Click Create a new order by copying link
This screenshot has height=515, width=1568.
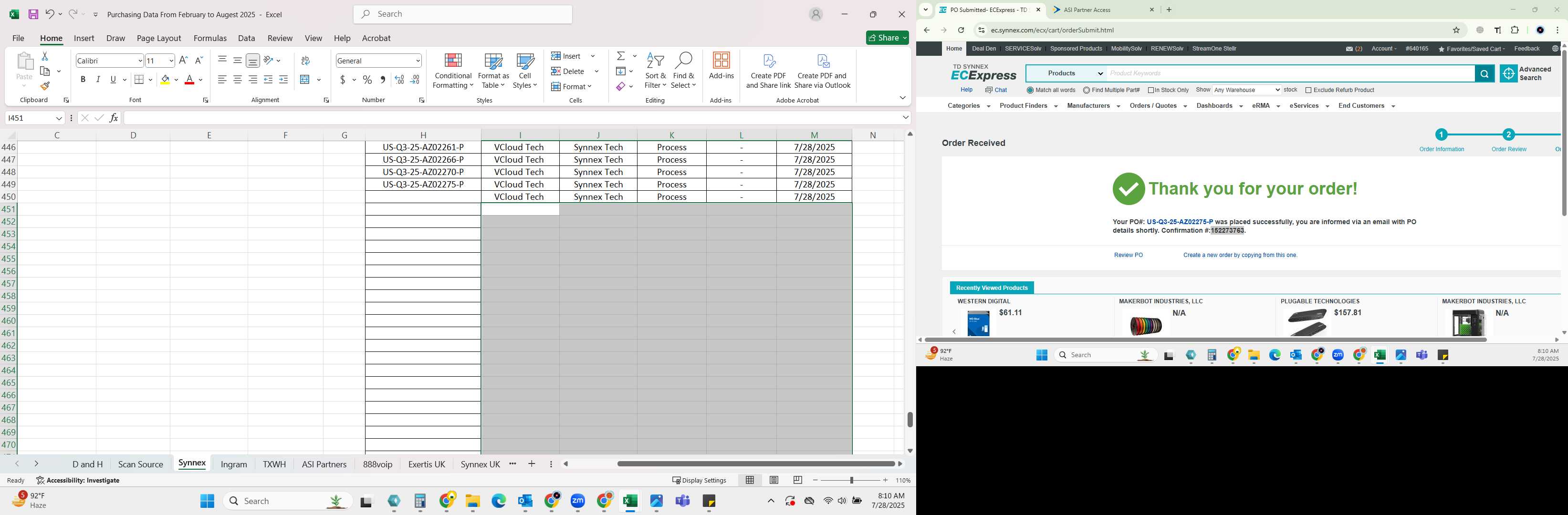click(x=1240, y=256)
